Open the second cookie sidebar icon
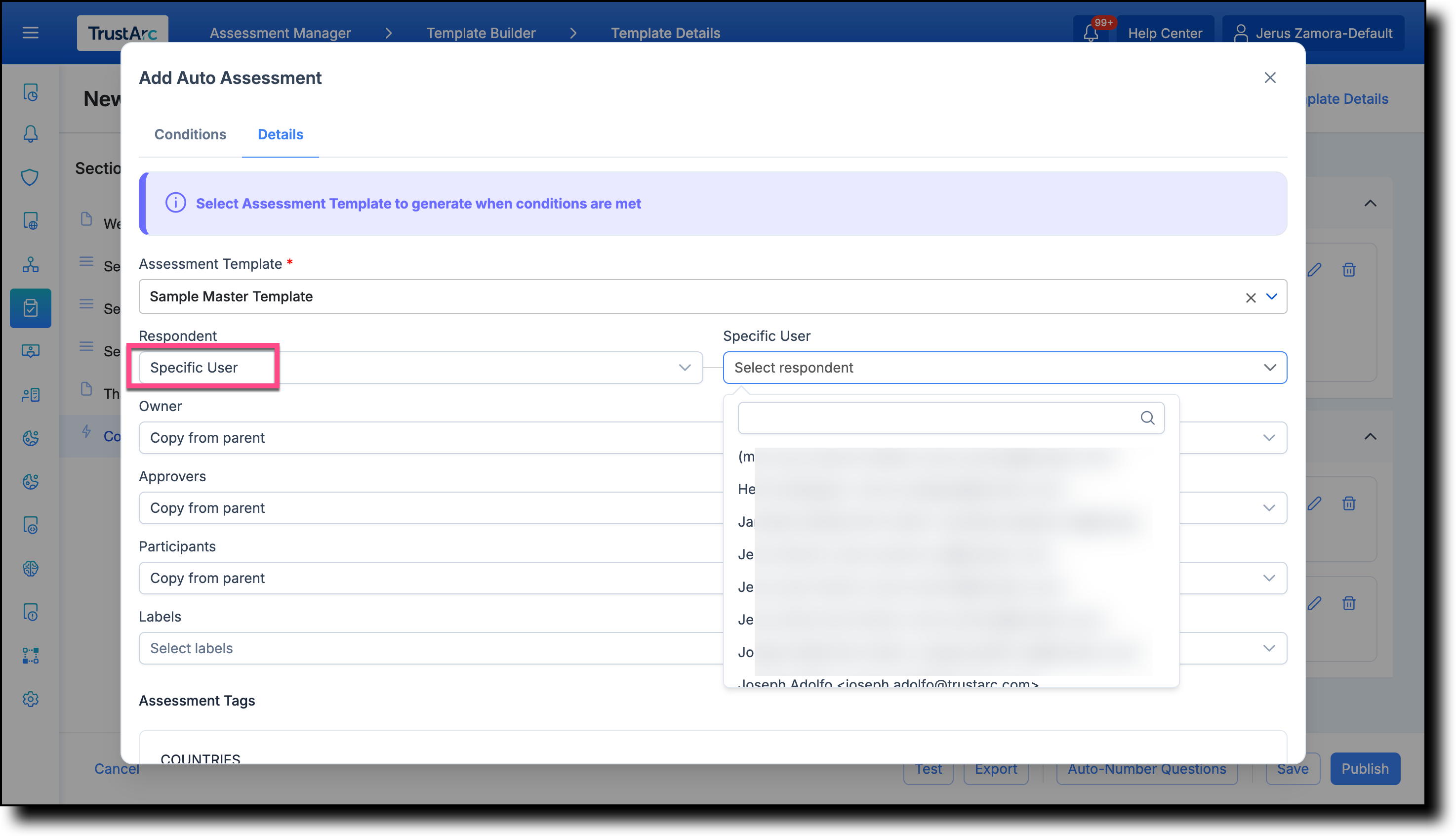1456x836 pixels. point(31,482)
